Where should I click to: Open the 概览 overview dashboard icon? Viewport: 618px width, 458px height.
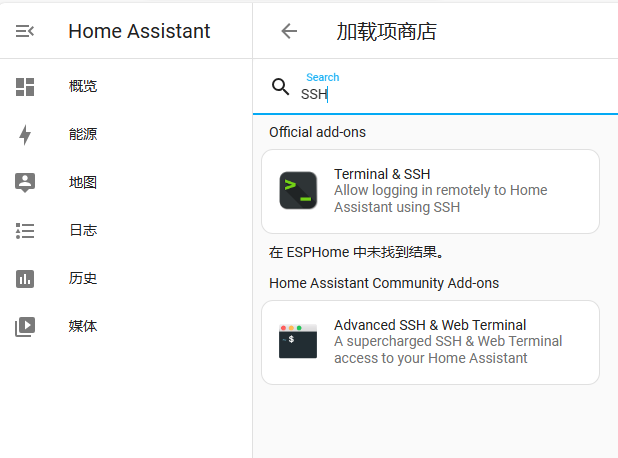click(x=25, y=87)
